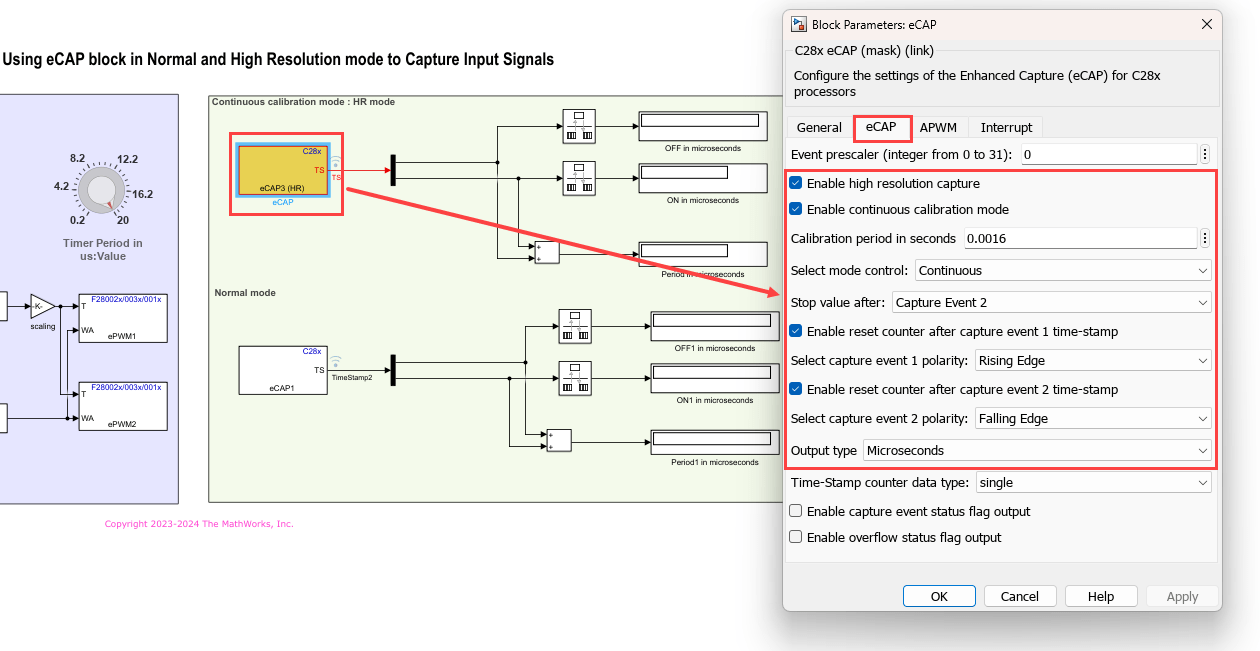The height and width of the screenshot is (651, 1260).
Task: Expand the Stop value after dropdown
Action: [x=1050, y=302]
